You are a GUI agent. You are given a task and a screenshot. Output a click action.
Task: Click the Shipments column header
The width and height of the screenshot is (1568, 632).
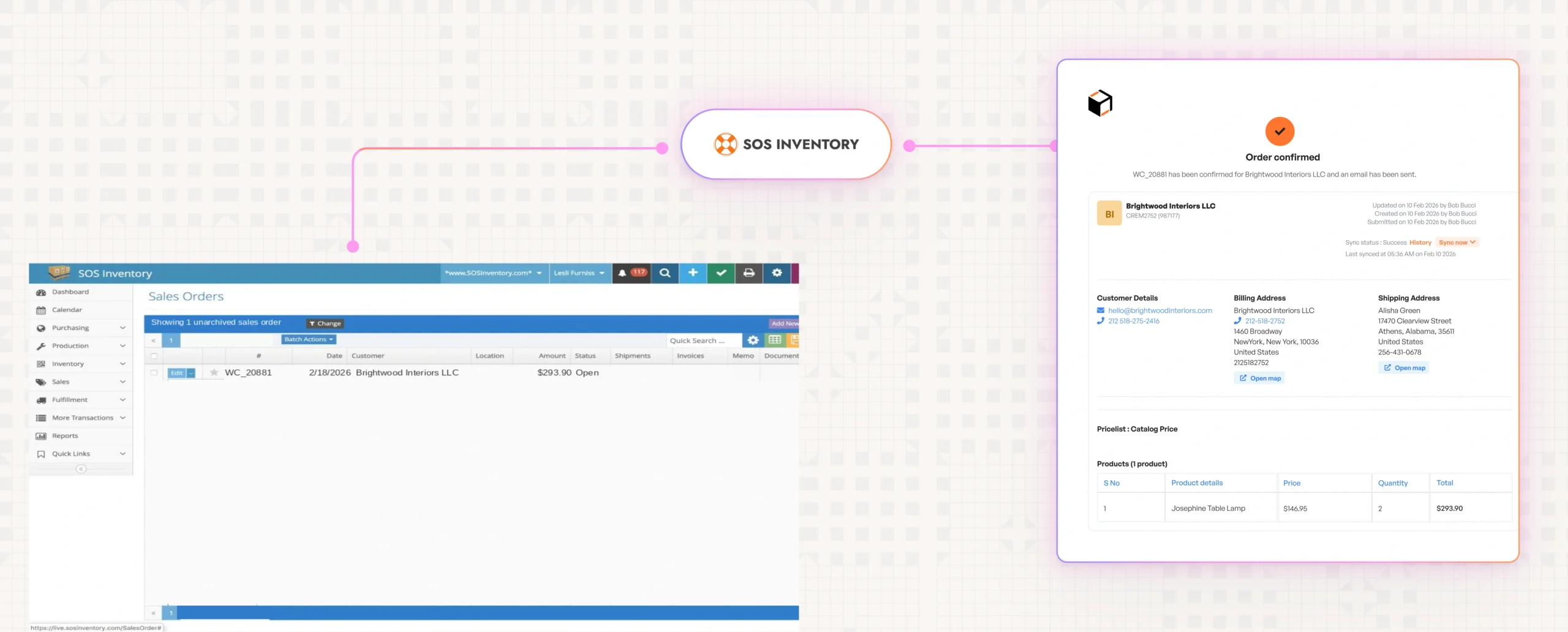[x=633, y=356]
